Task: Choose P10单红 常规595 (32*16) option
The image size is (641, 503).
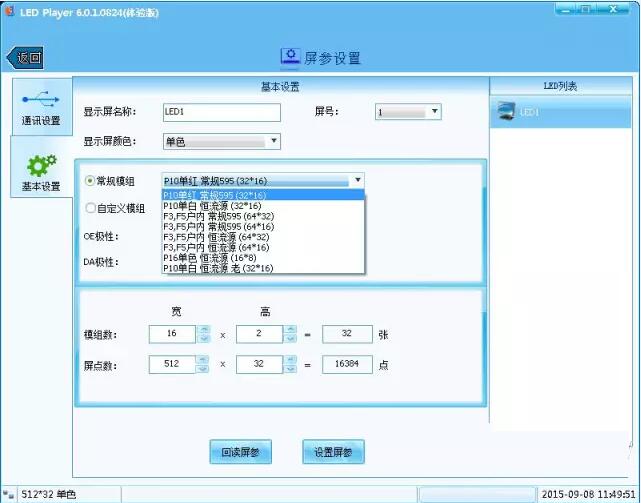Action: tap(263, 195)
